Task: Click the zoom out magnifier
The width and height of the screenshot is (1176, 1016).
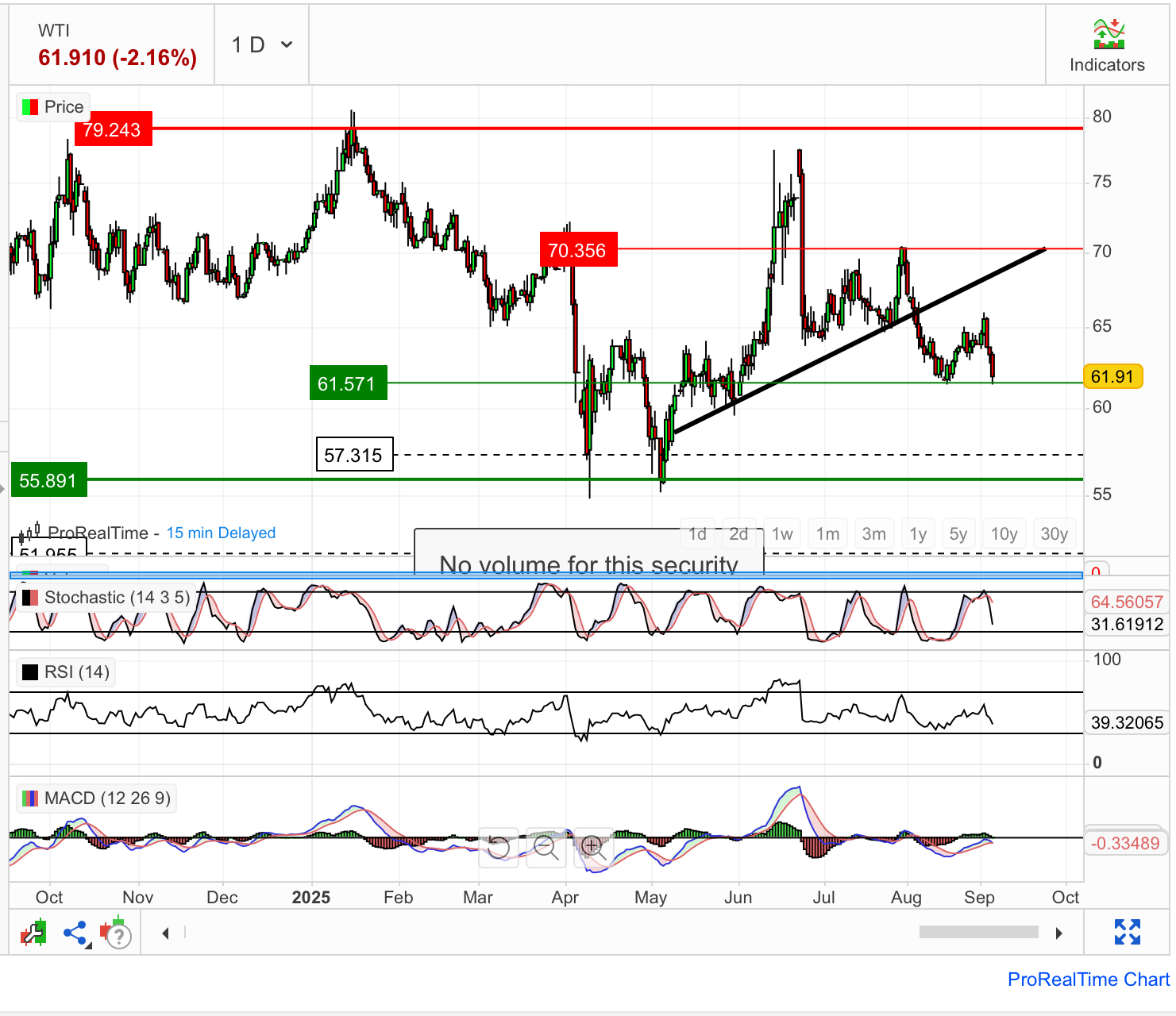Action: 546,847
